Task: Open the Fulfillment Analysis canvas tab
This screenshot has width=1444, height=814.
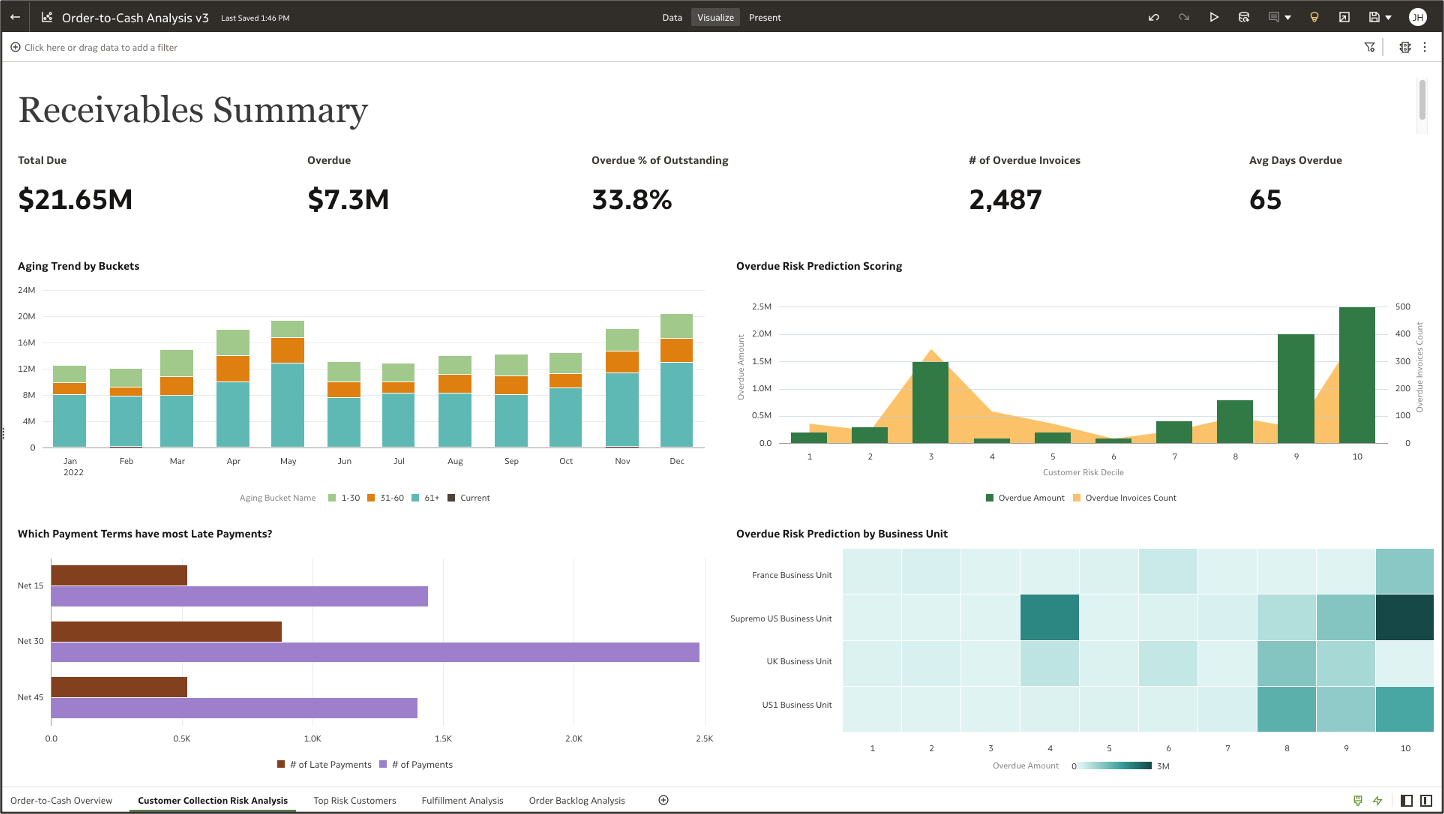Action: click(x=462, y=800)
